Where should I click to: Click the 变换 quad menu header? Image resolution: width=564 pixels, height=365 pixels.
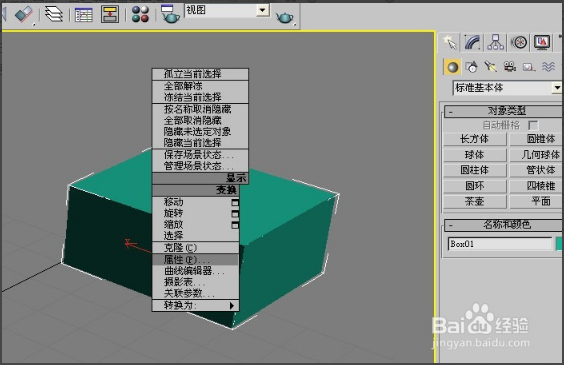point(196,190)
